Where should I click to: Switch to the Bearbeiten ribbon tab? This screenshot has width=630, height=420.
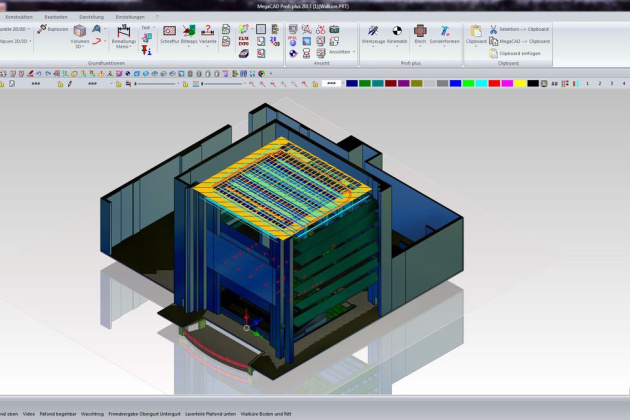click(x=56, y=17)
